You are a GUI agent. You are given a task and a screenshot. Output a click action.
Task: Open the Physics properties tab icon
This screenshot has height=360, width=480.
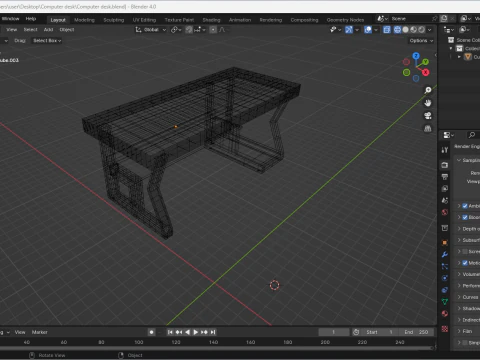click(445, 278)
